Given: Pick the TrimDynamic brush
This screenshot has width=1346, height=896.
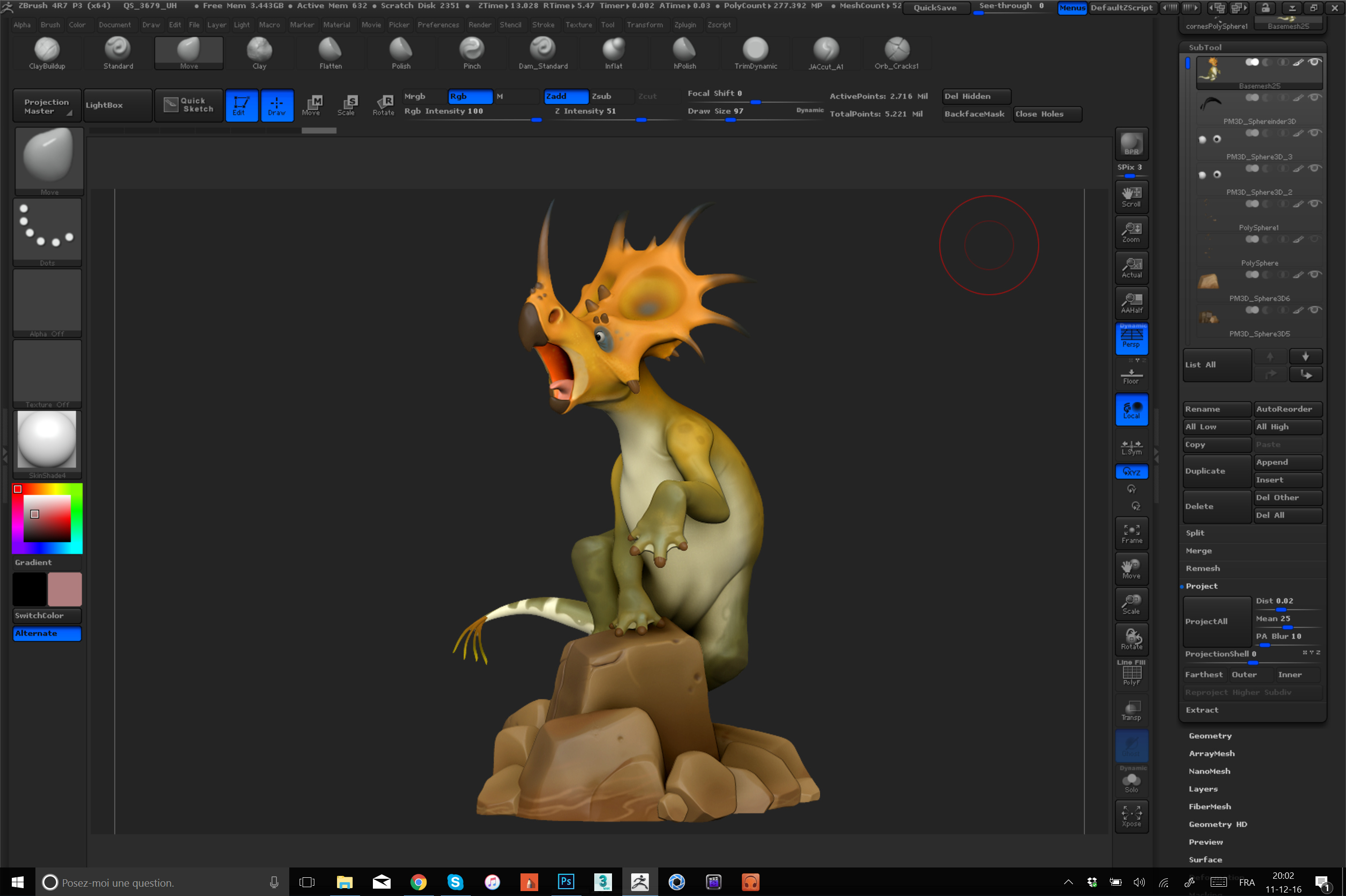Looking at the screenshot, I should point(756,53).
